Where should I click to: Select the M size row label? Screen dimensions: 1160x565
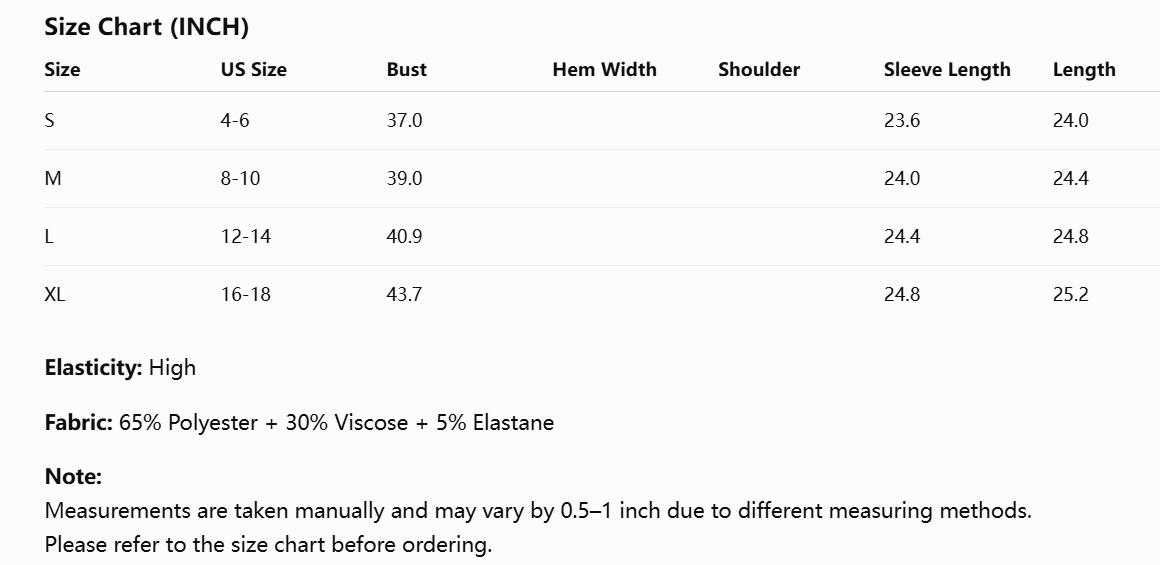tap(53, 178)
